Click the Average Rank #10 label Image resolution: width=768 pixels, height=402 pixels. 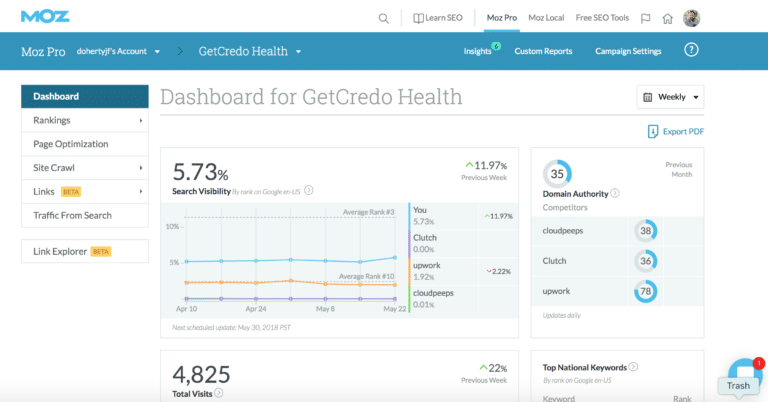[366, 276]
